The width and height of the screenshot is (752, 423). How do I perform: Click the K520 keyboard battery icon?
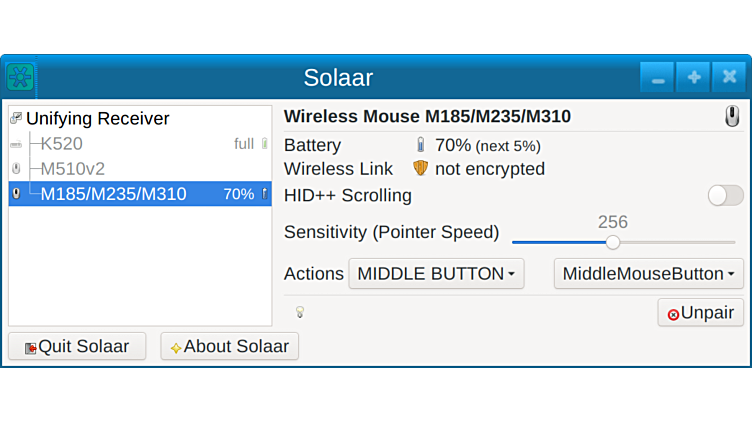coord(264,144)
